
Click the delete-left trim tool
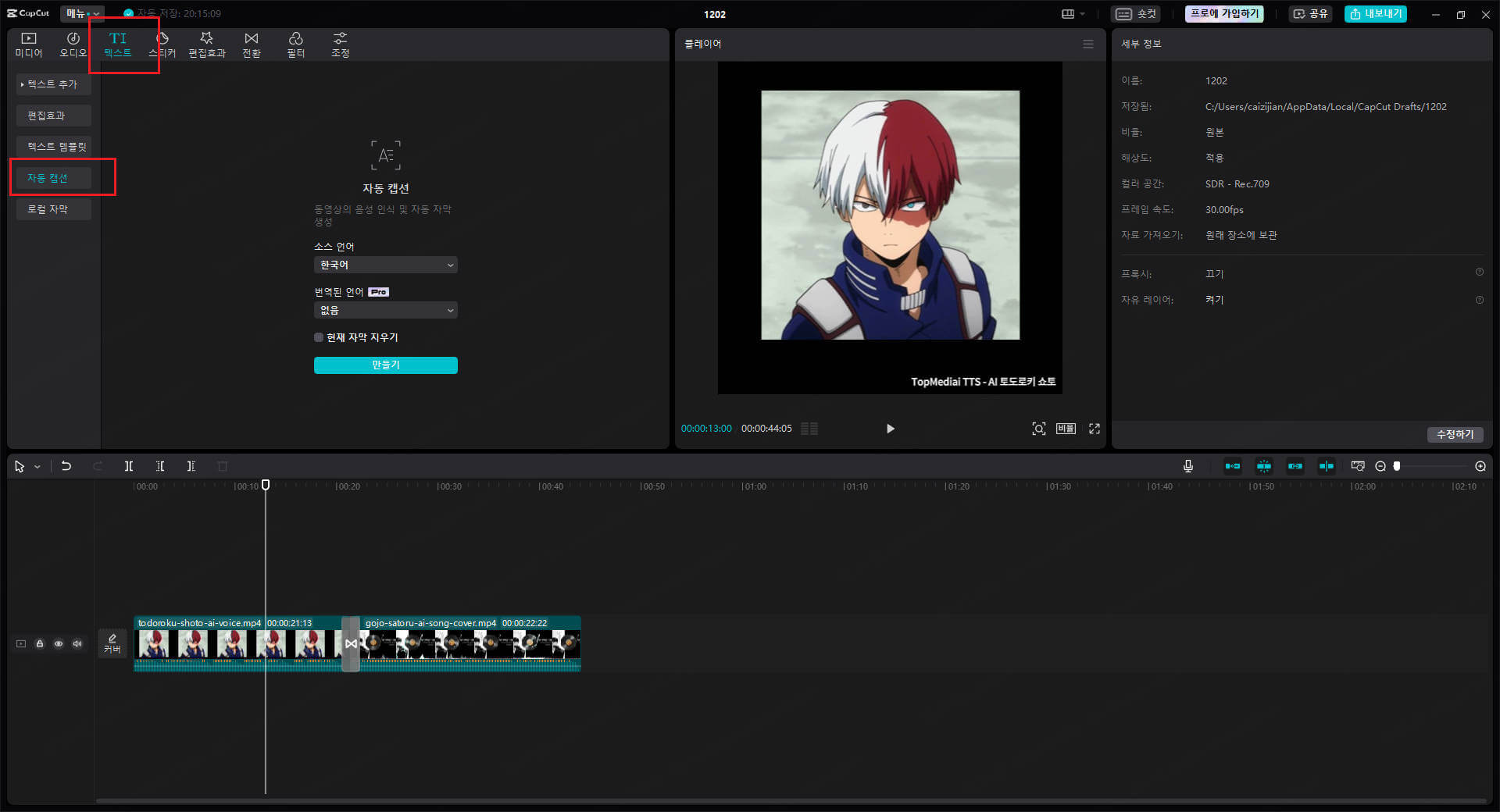pyautogui.click(x=160, y=466)
